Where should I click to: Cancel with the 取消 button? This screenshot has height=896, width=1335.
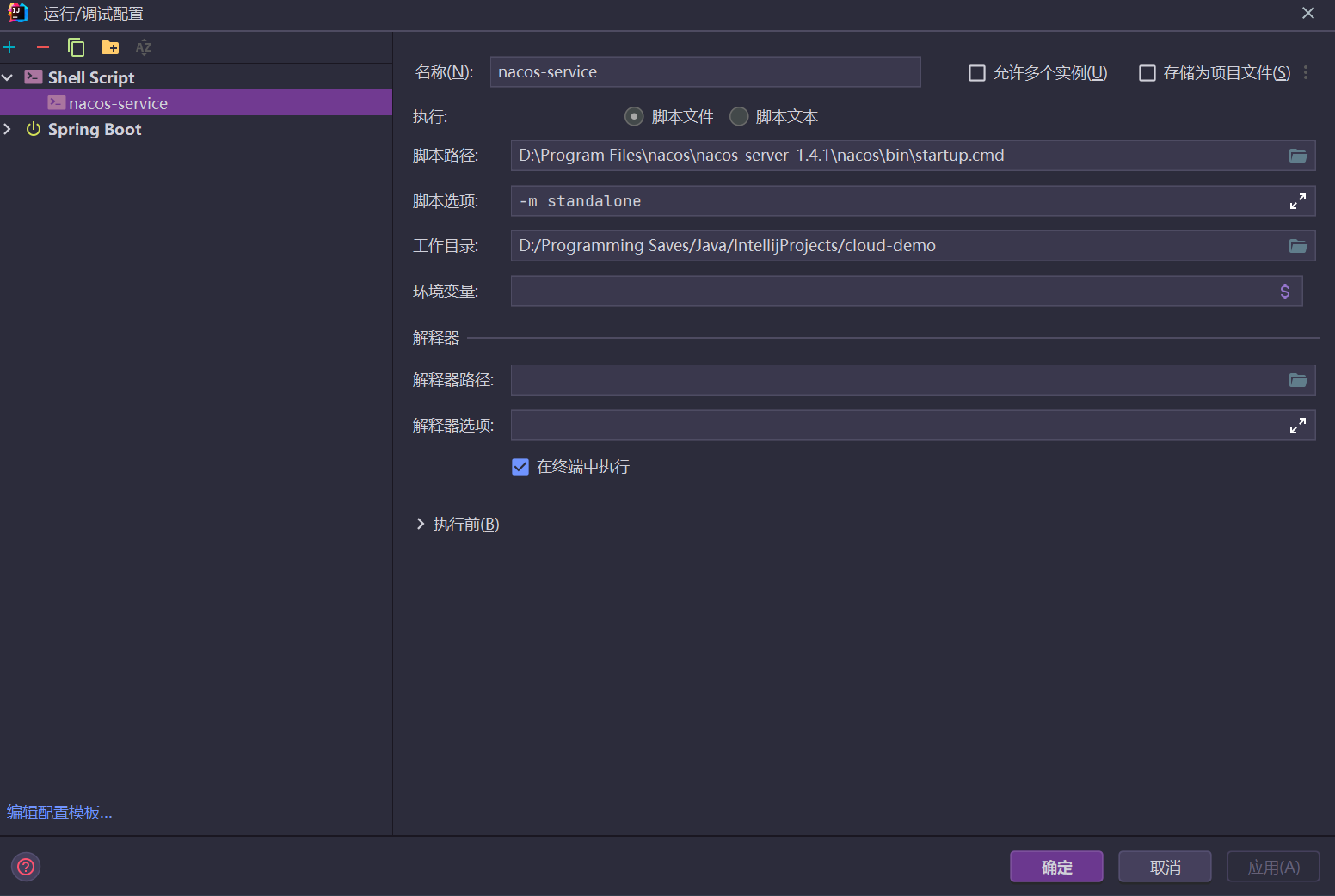click(x=1165, y=867)
